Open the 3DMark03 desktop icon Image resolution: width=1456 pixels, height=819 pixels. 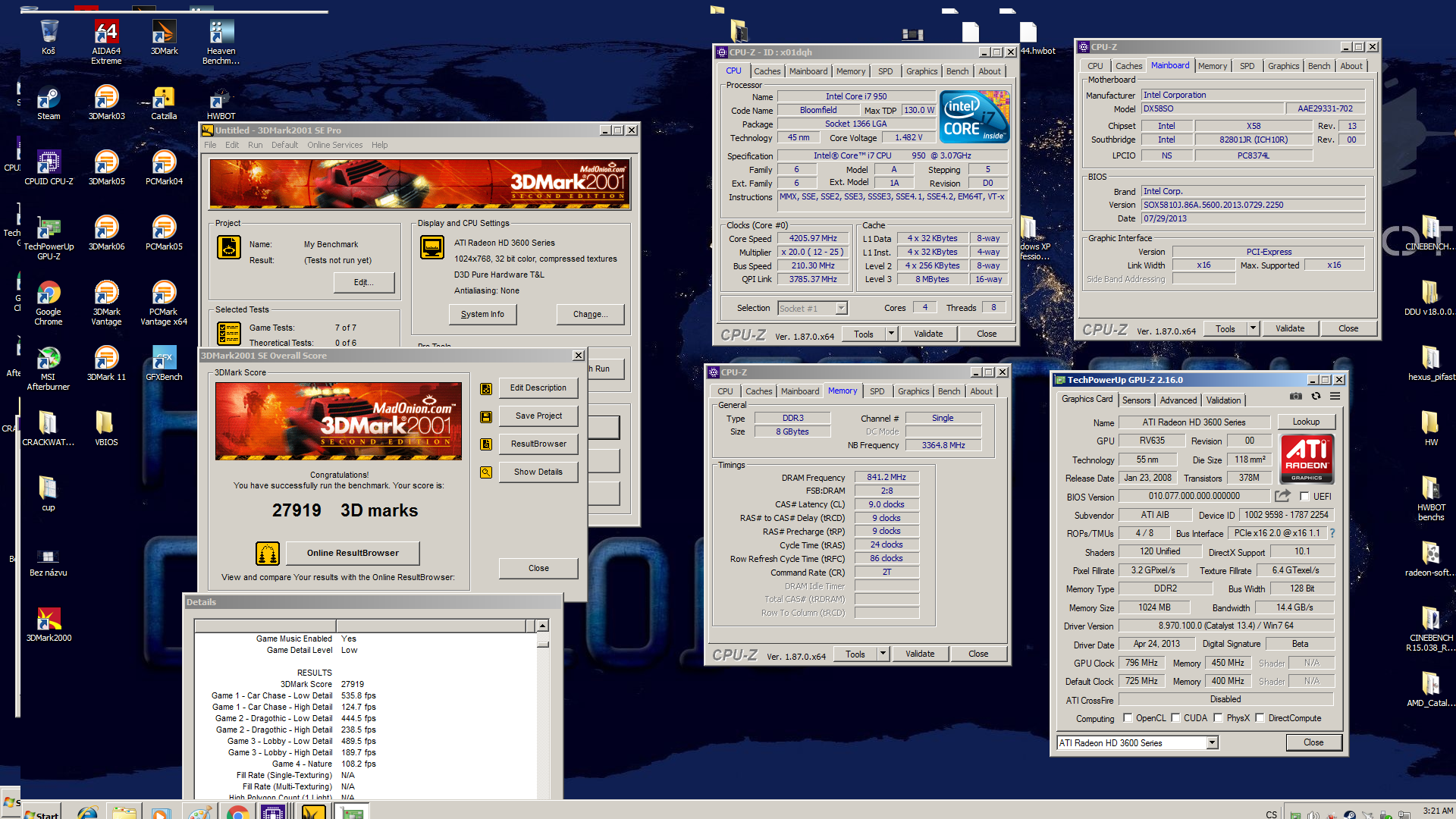[106, 102]
